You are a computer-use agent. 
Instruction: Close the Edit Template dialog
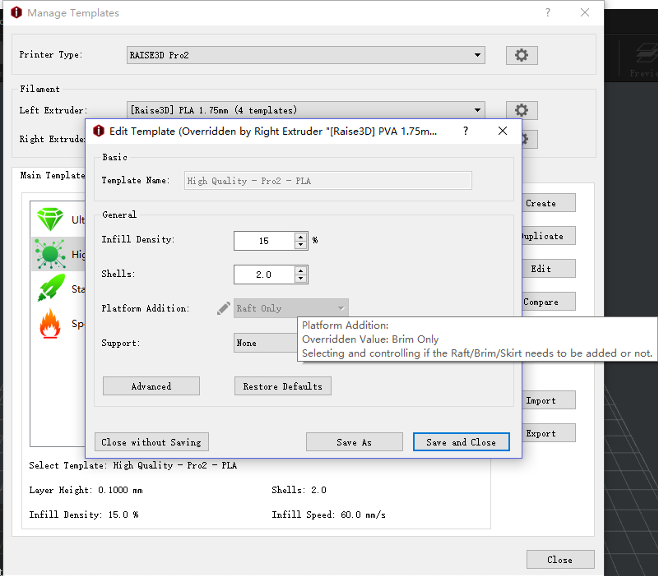tap(502, 131)
